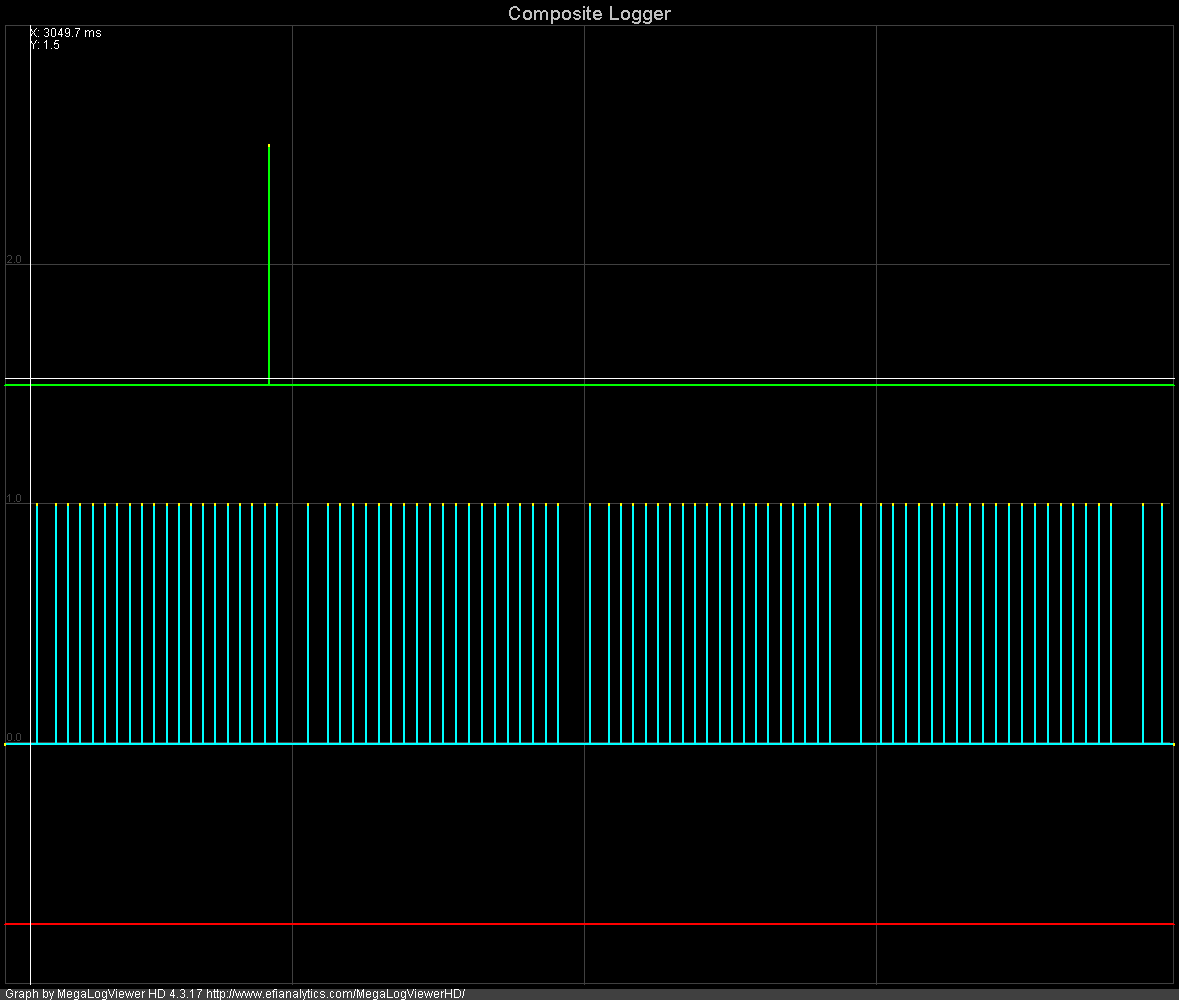1179x1000 pixels.
Task: Click the first cyan pulse after the cursor
Action: point(37,620)
